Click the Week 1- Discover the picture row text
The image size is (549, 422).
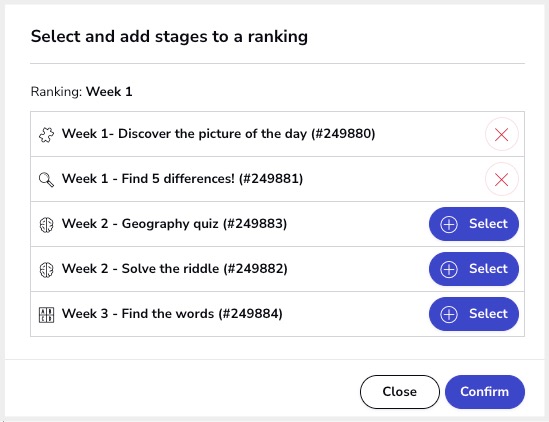218,134
